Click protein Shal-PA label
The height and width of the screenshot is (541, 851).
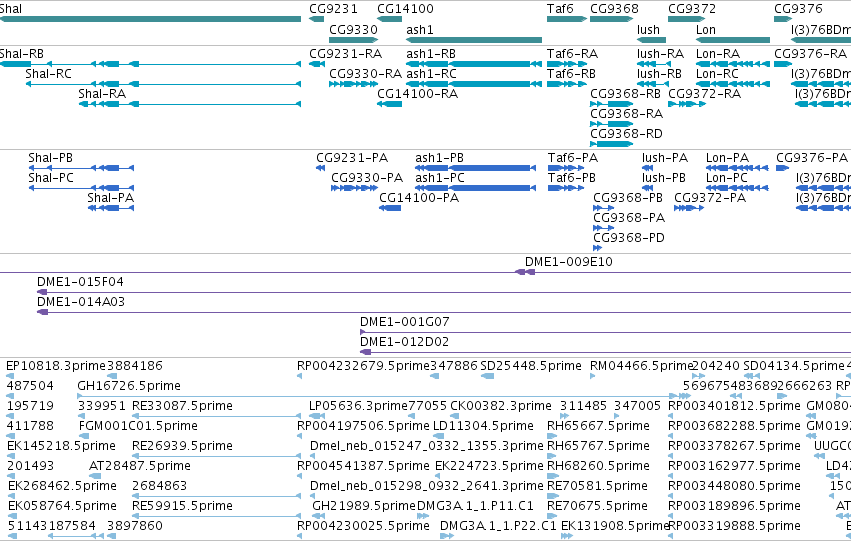[111, 198]
